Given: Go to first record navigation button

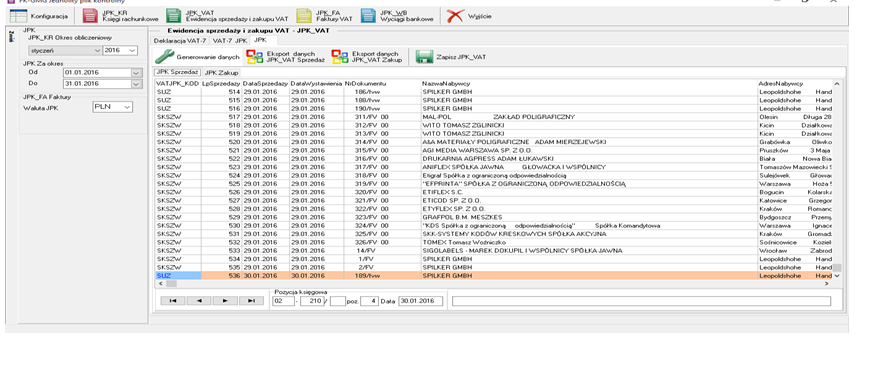Looking at the screenshot, I should tap(173, 301).
